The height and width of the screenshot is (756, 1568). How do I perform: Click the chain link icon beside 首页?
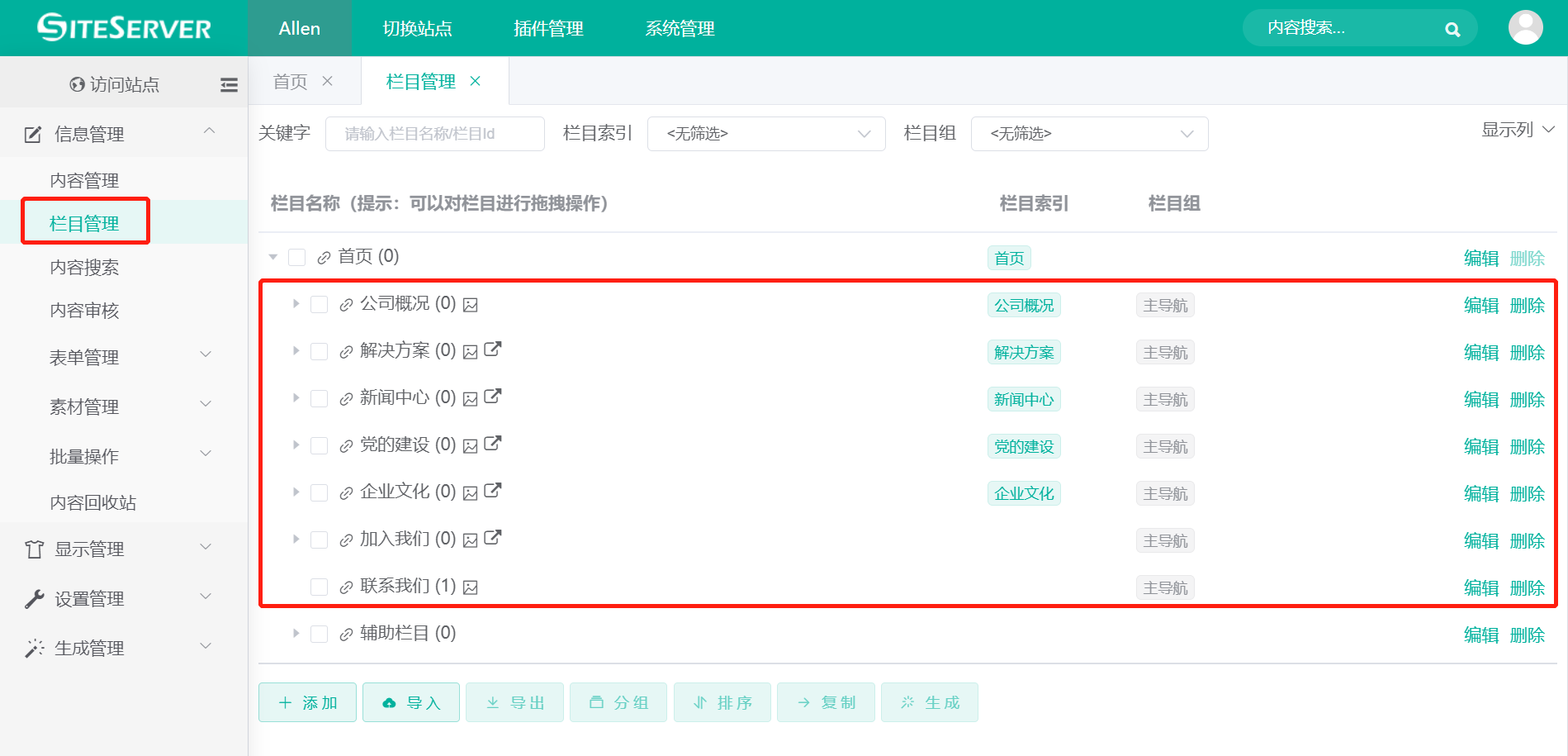click(323, 256)
